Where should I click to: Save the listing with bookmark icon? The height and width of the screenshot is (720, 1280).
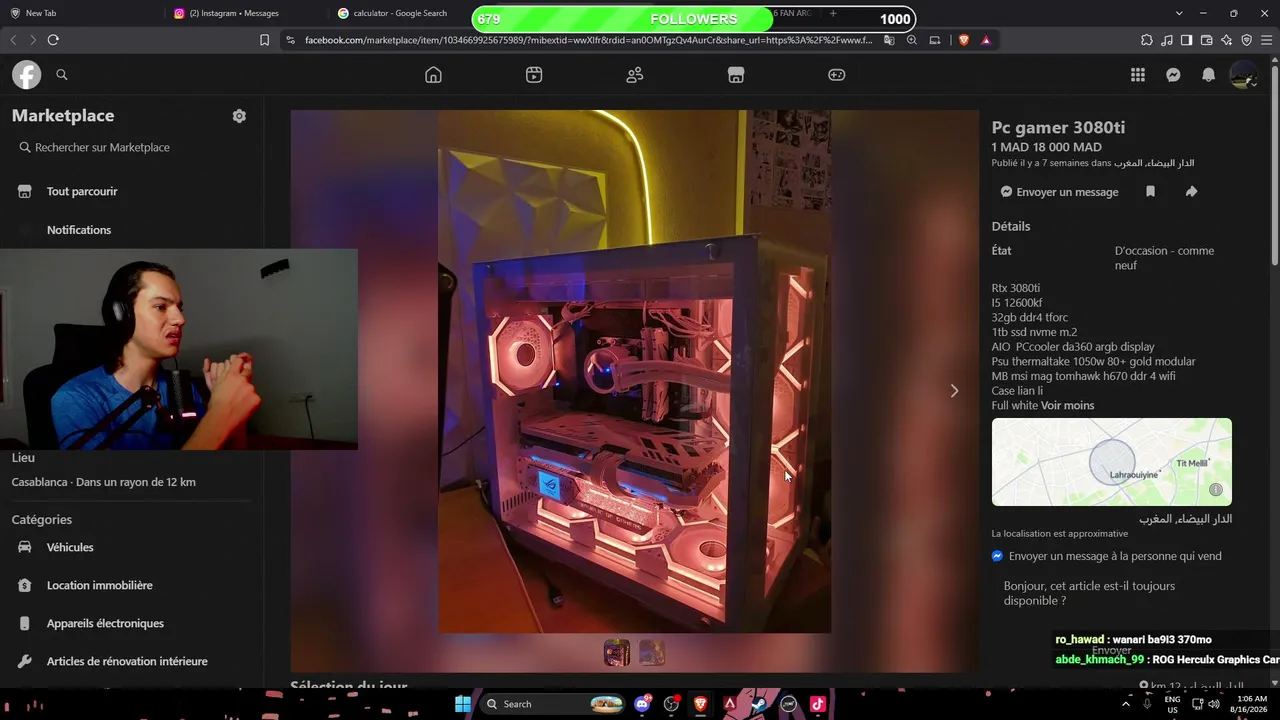pyautogui.click(x=1150, y=192)
